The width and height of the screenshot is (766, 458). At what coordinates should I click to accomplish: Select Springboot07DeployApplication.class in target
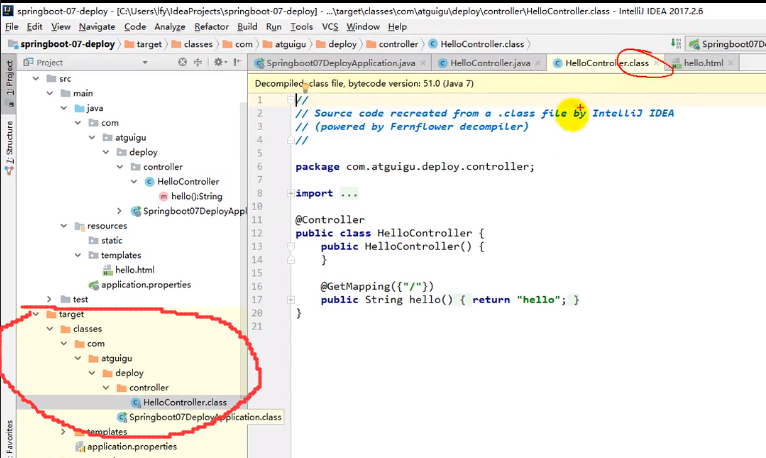[199, 417]
